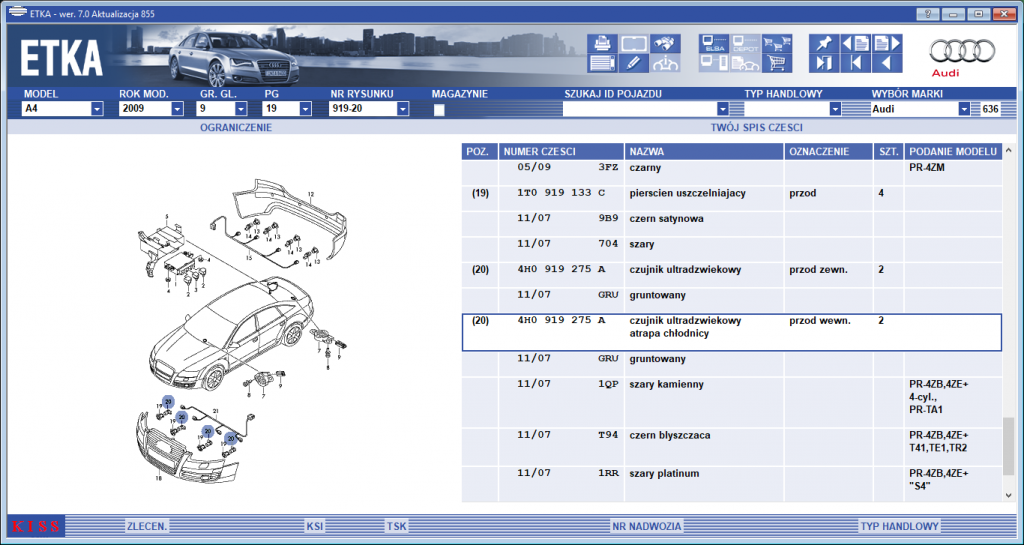Click the computer-to-server connection icon

pyautogui.click(x=713, y=63)
